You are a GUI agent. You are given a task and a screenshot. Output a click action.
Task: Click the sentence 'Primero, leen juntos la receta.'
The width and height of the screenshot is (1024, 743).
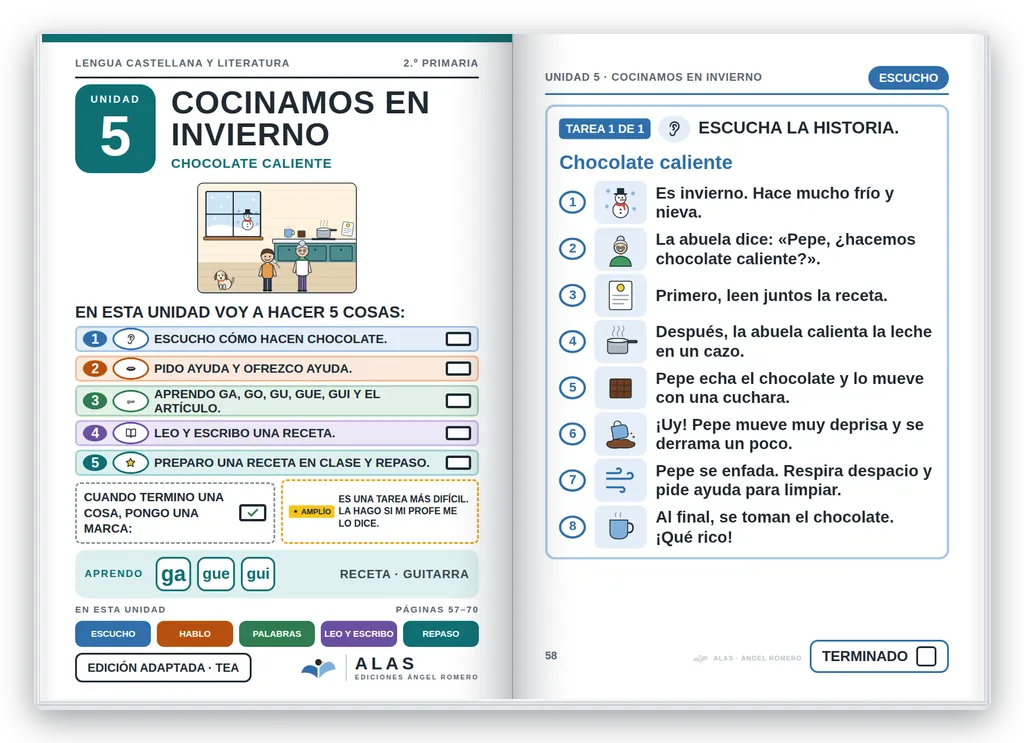771,296
